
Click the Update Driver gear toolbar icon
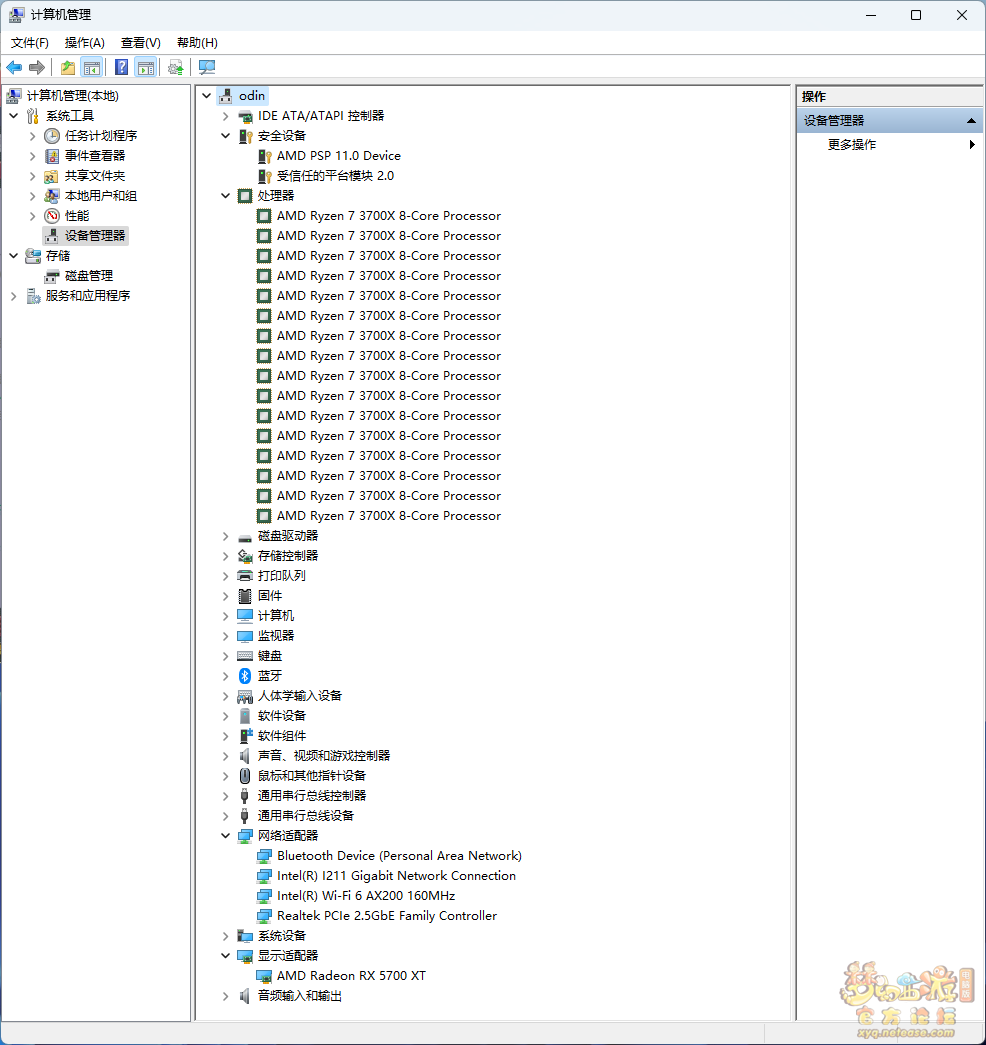pos(175,67)
